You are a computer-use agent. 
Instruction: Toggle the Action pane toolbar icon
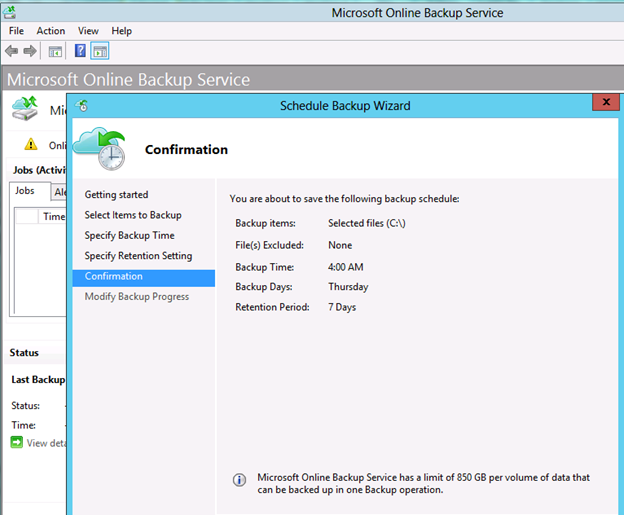[x=100, y=51]
